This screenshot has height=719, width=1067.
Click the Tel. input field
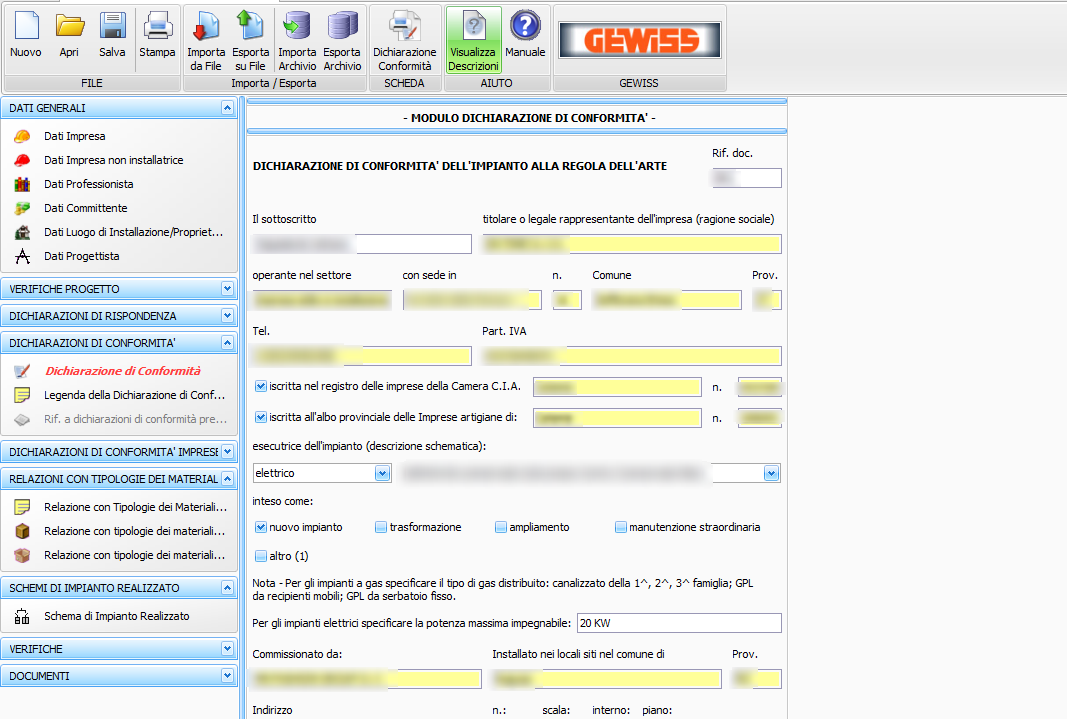pos(362,356)
